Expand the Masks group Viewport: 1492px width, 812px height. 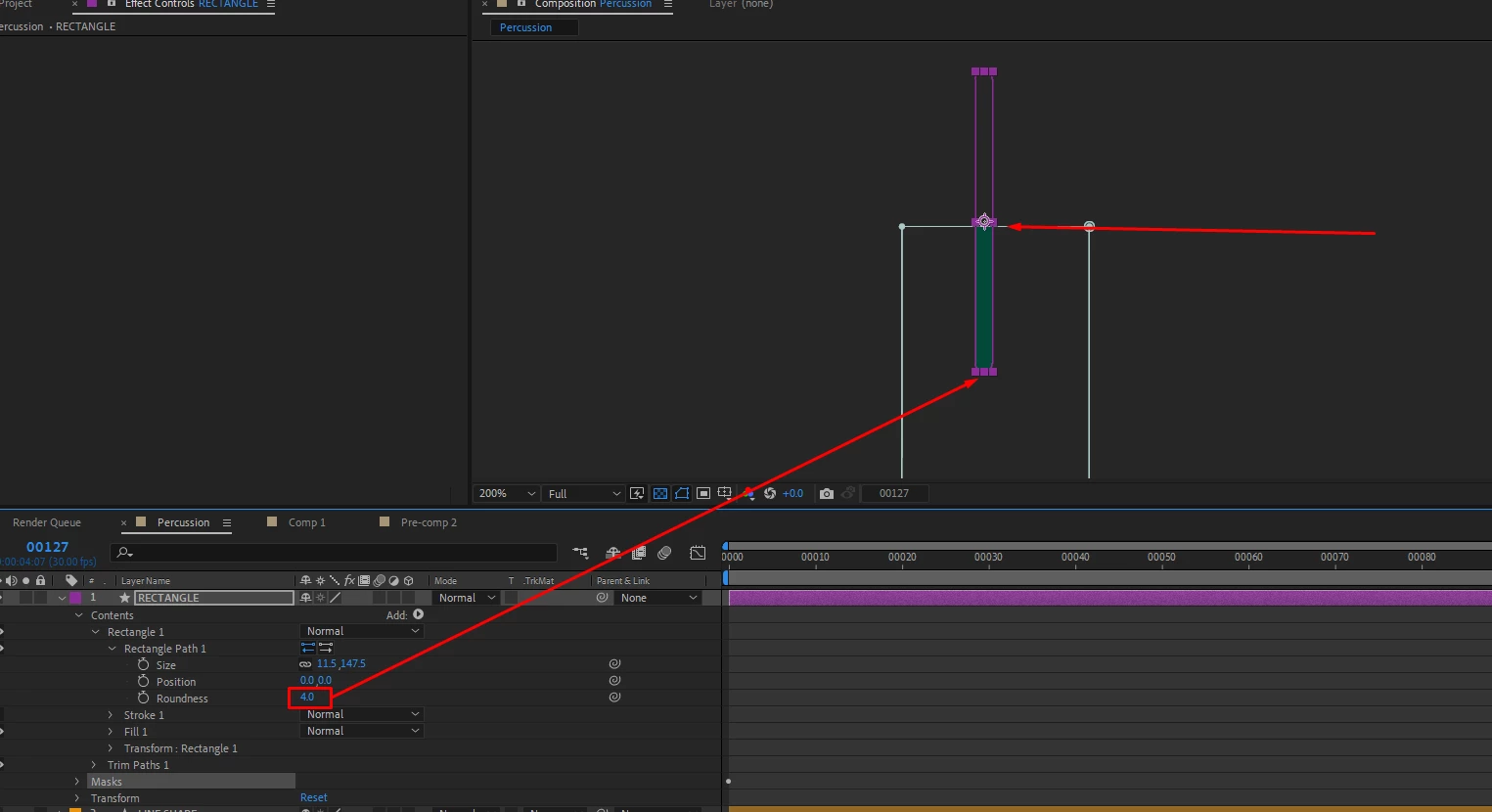pos(77,782)
